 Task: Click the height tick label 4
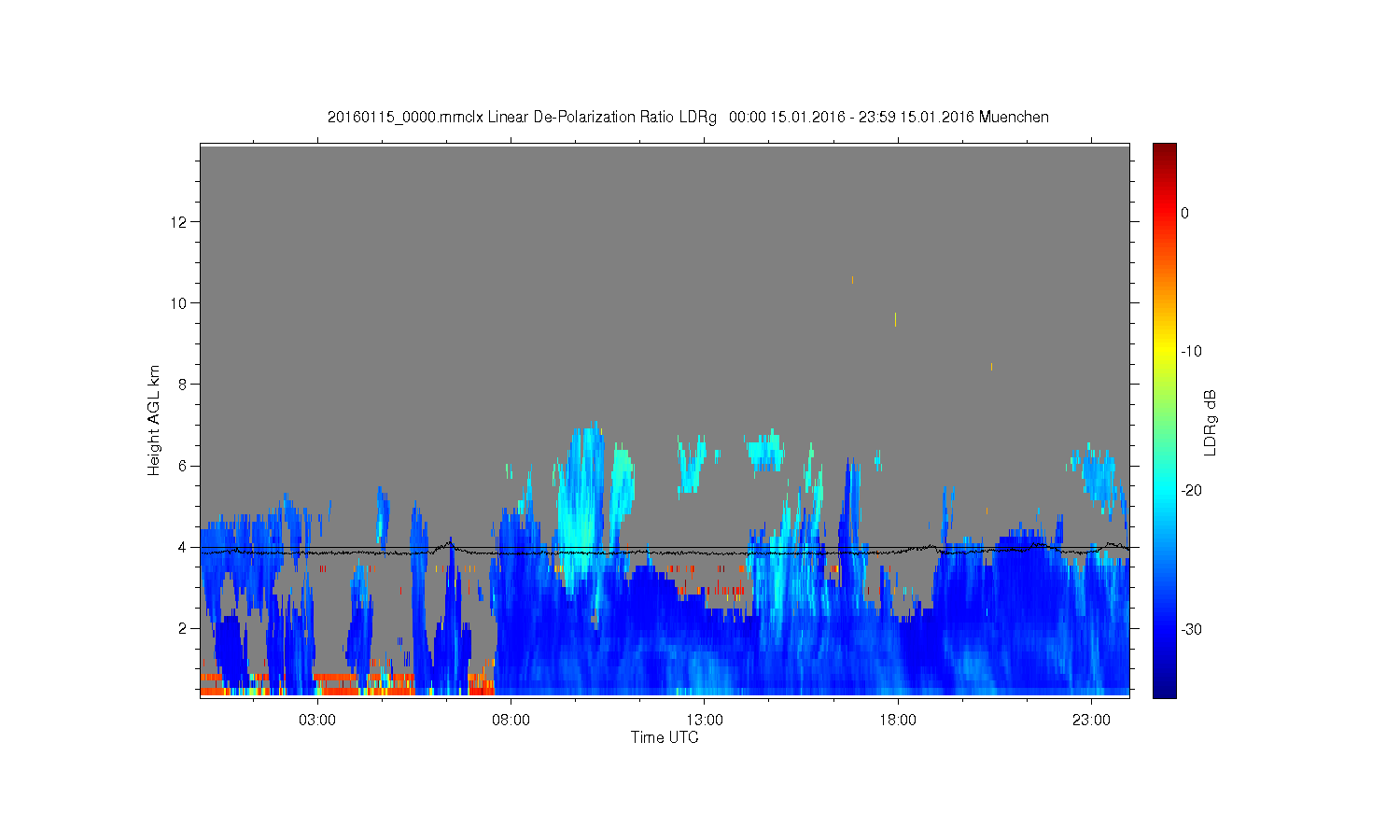[185, 547]
